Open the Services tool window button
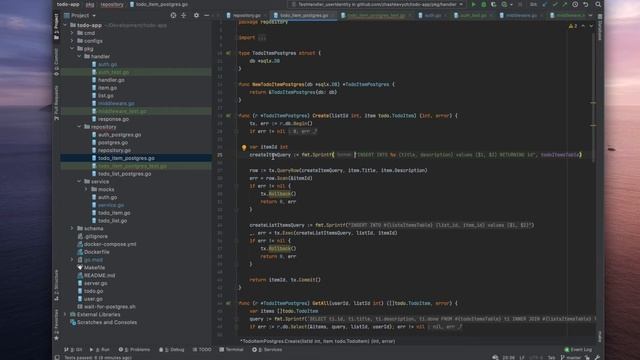The width and height of the screenshot is (640, 360). pos(267,350)
